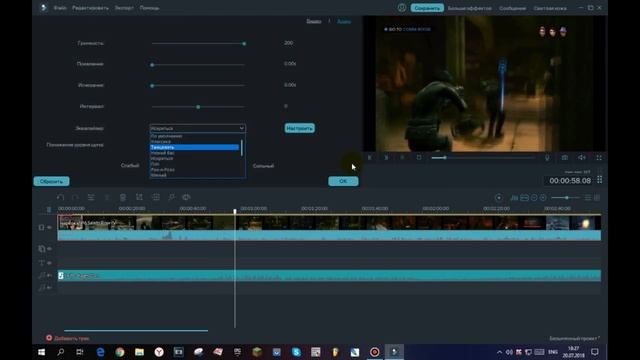
Task: Open the Экспорт menu
Action: [124, 8]
